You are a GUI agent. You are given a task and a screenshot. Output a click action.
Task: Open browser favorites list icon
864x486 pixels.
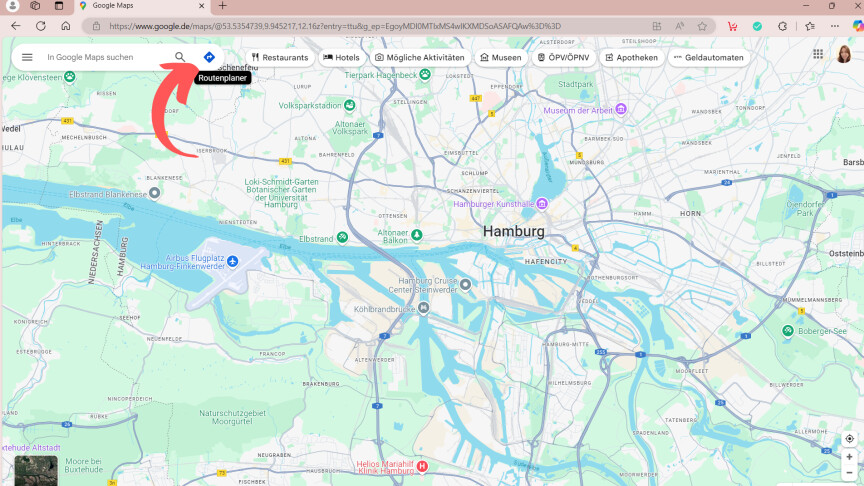click(x=809, y=26)
